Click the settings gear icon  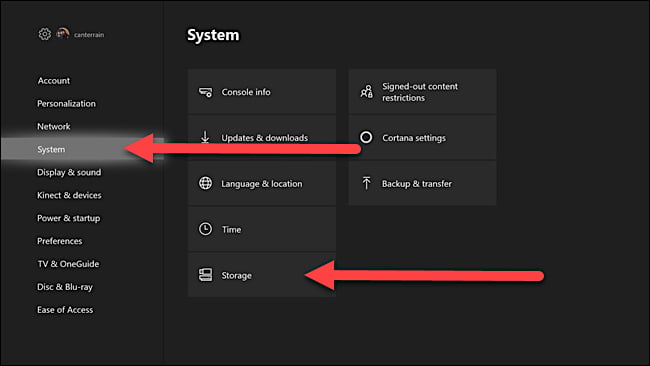45,34
